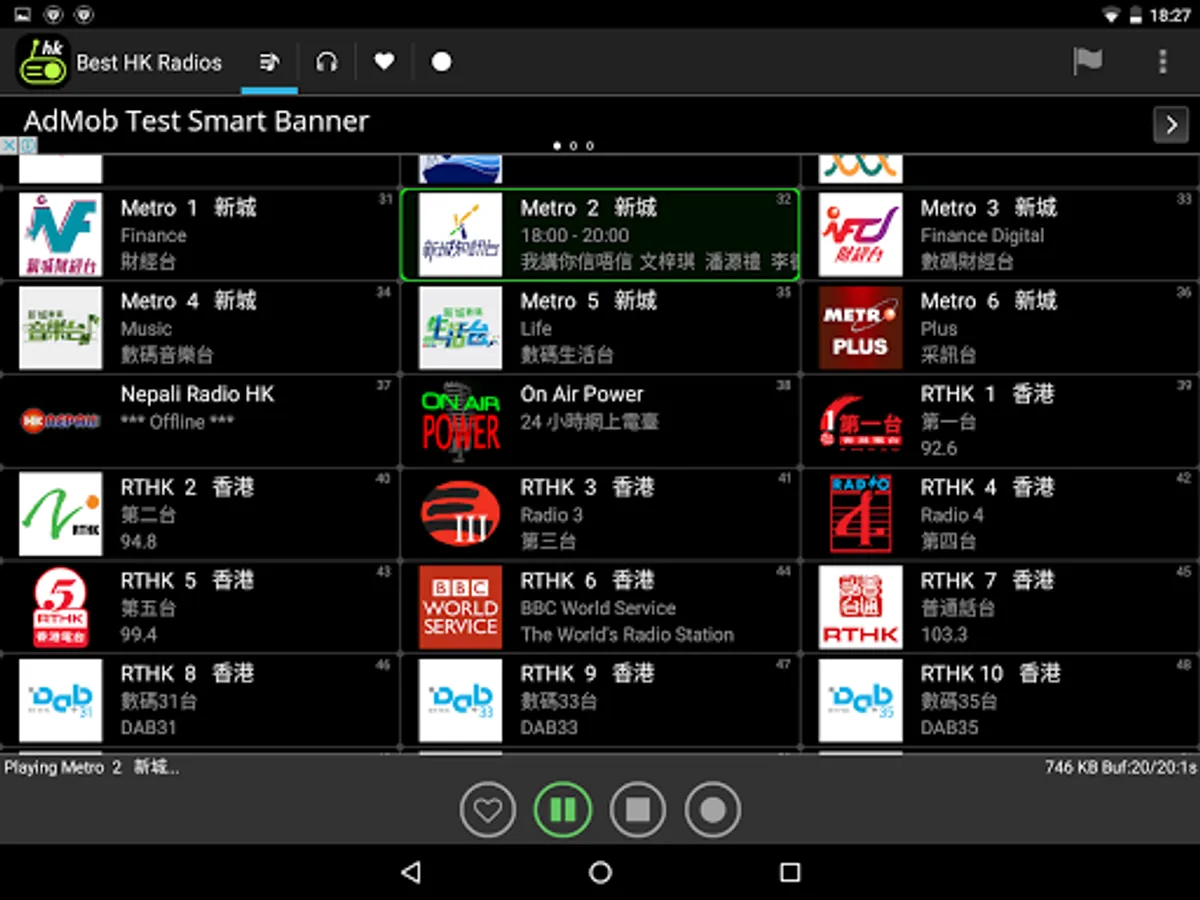Click the 'RTHK 2 香港' title
The image size is (1200, 900).
coord(188,487)
